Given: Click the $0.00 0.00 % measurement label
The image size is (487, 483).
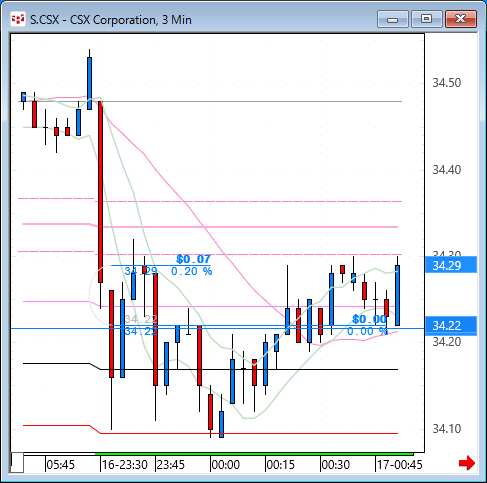Looking at the screenshot, I should pos(368,325).
